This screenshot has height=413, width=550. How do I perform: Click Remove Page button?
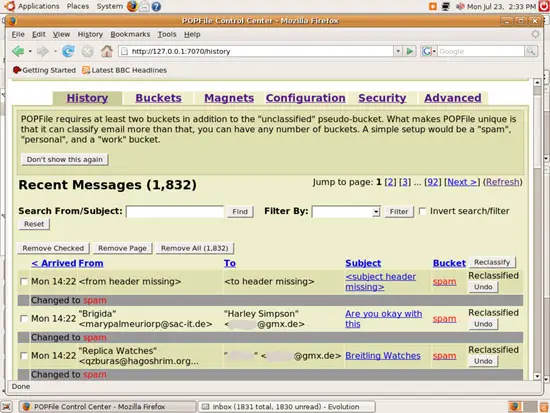(x=122, y=248)
